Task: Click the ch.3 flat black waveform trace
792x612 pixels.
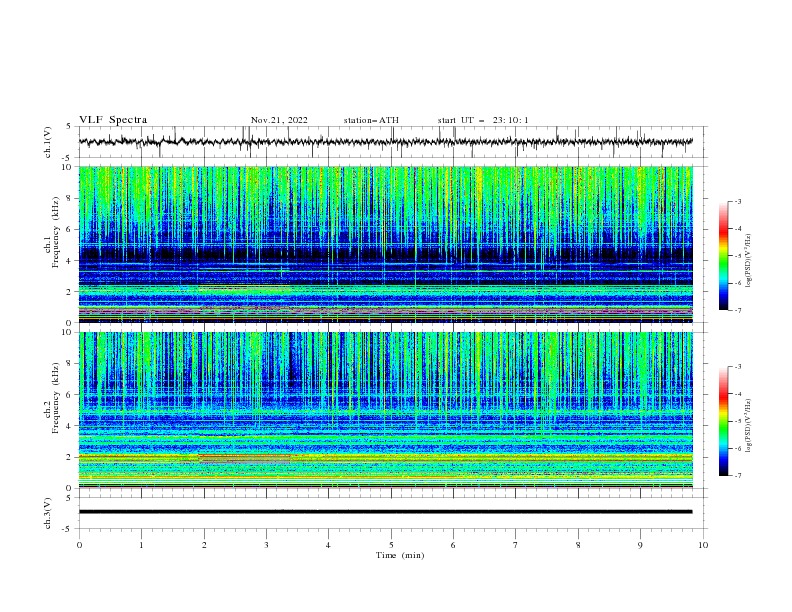Action: pyautogui.click(x=386, y=512)
